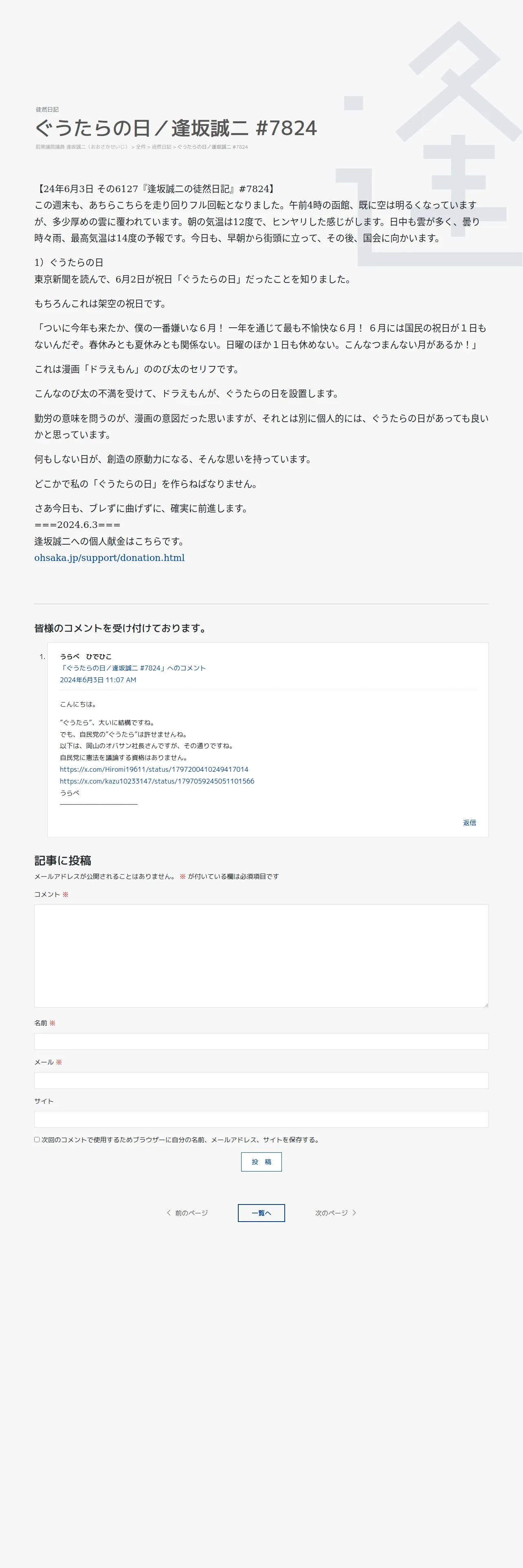Click the text ===2024.6.3===
This screenshot has height=1568, width=523.
(77, 525)
